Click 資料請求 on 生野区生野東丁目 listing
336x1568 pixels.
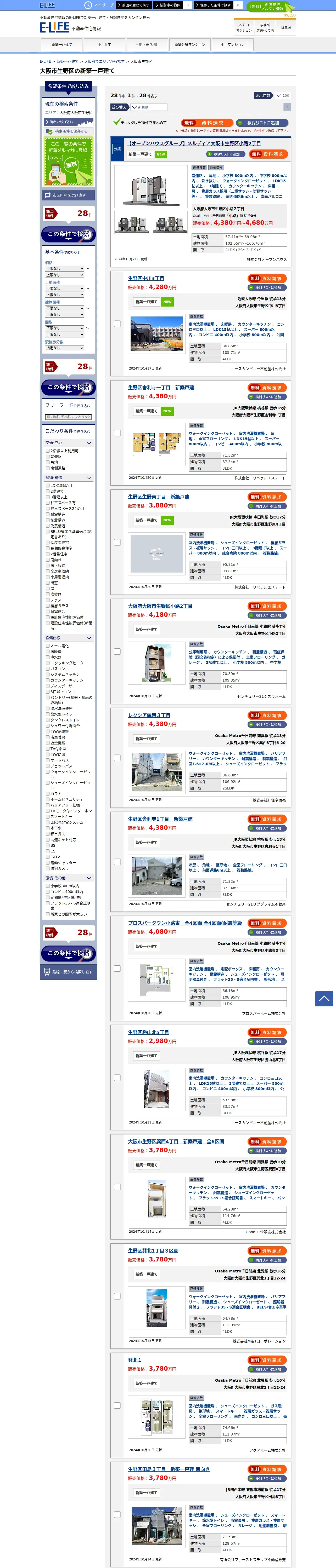(267, 497)
